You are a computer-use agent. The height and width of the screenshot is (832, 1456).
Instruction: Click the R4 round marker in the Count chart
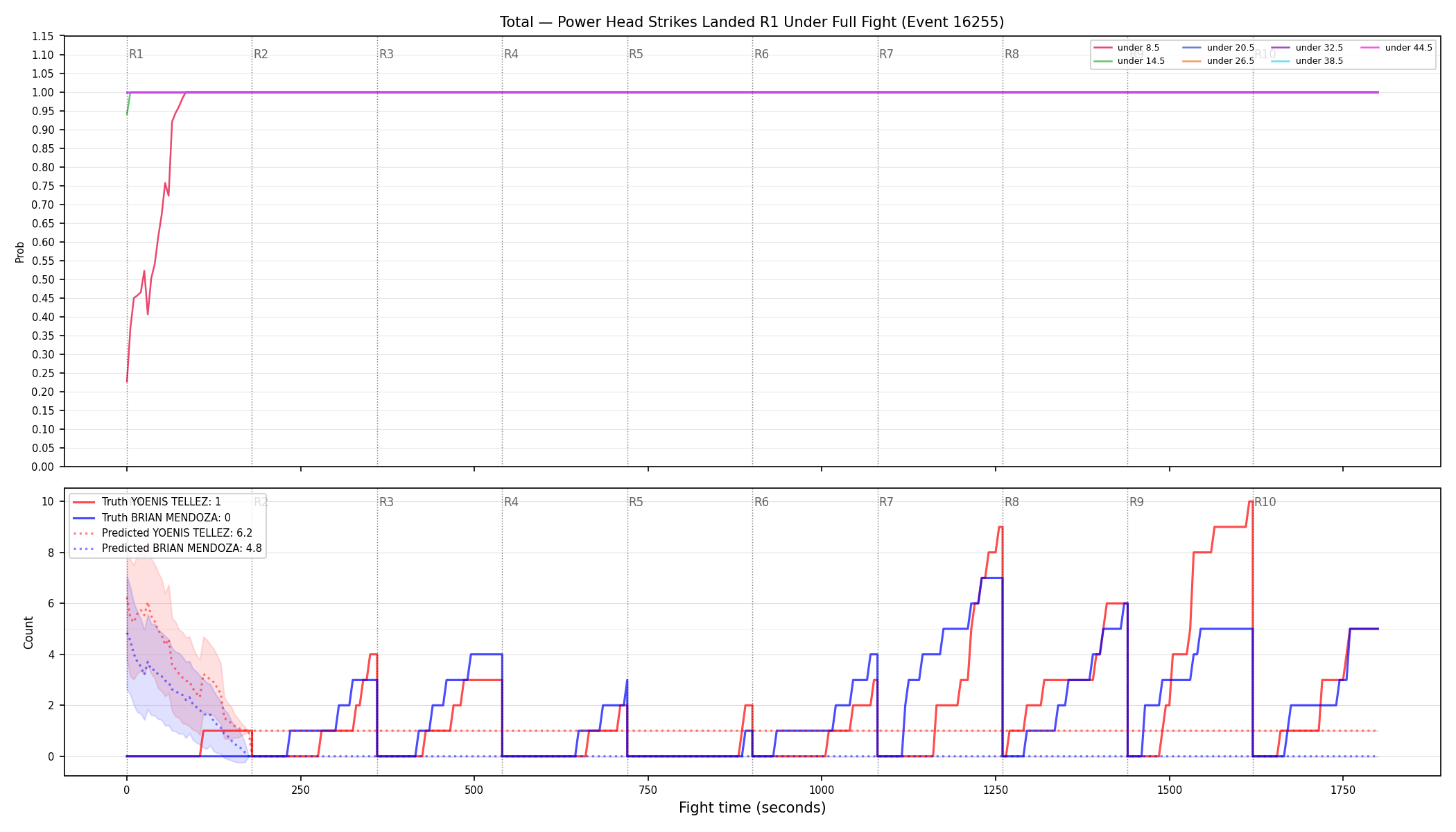[511, 502]
